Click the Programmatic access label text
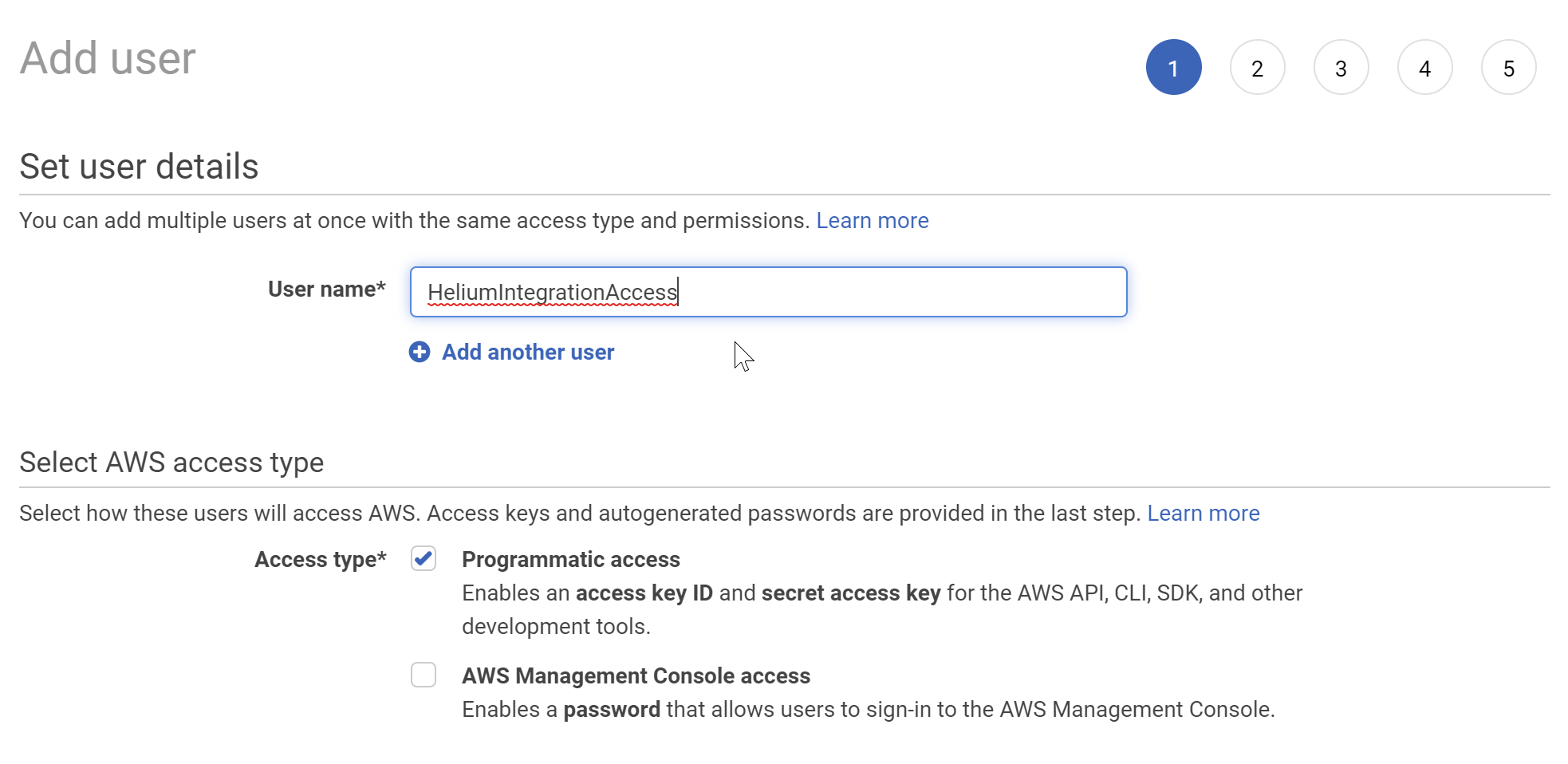This screenshot has width=1568, height=764. [x=570, y=560]
